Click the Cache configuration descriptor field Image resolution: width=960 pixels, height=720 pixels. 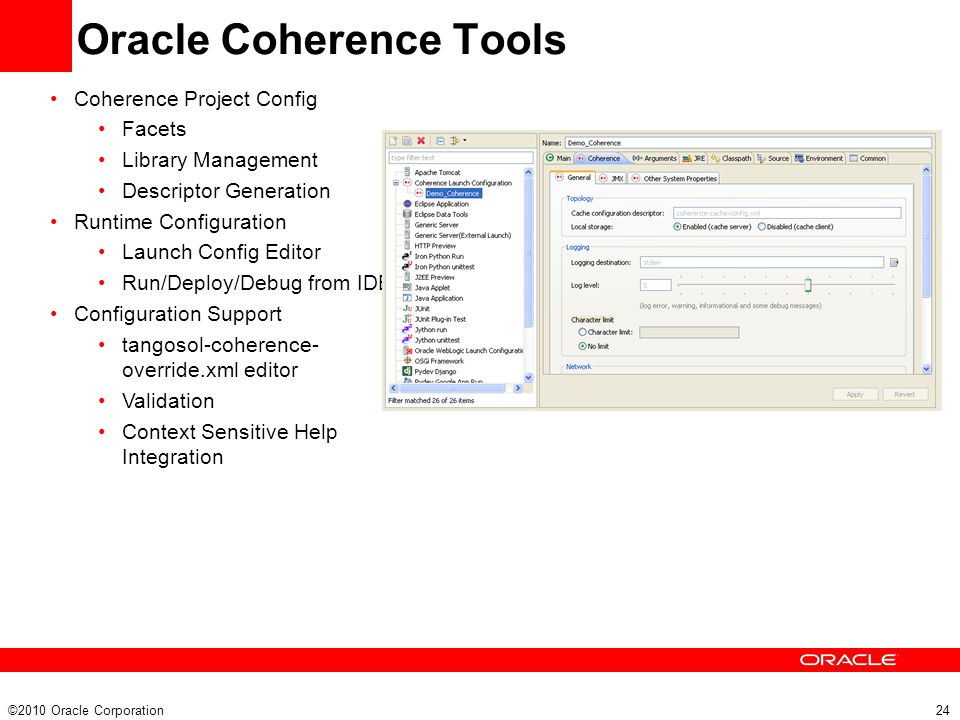pos(787,213)
